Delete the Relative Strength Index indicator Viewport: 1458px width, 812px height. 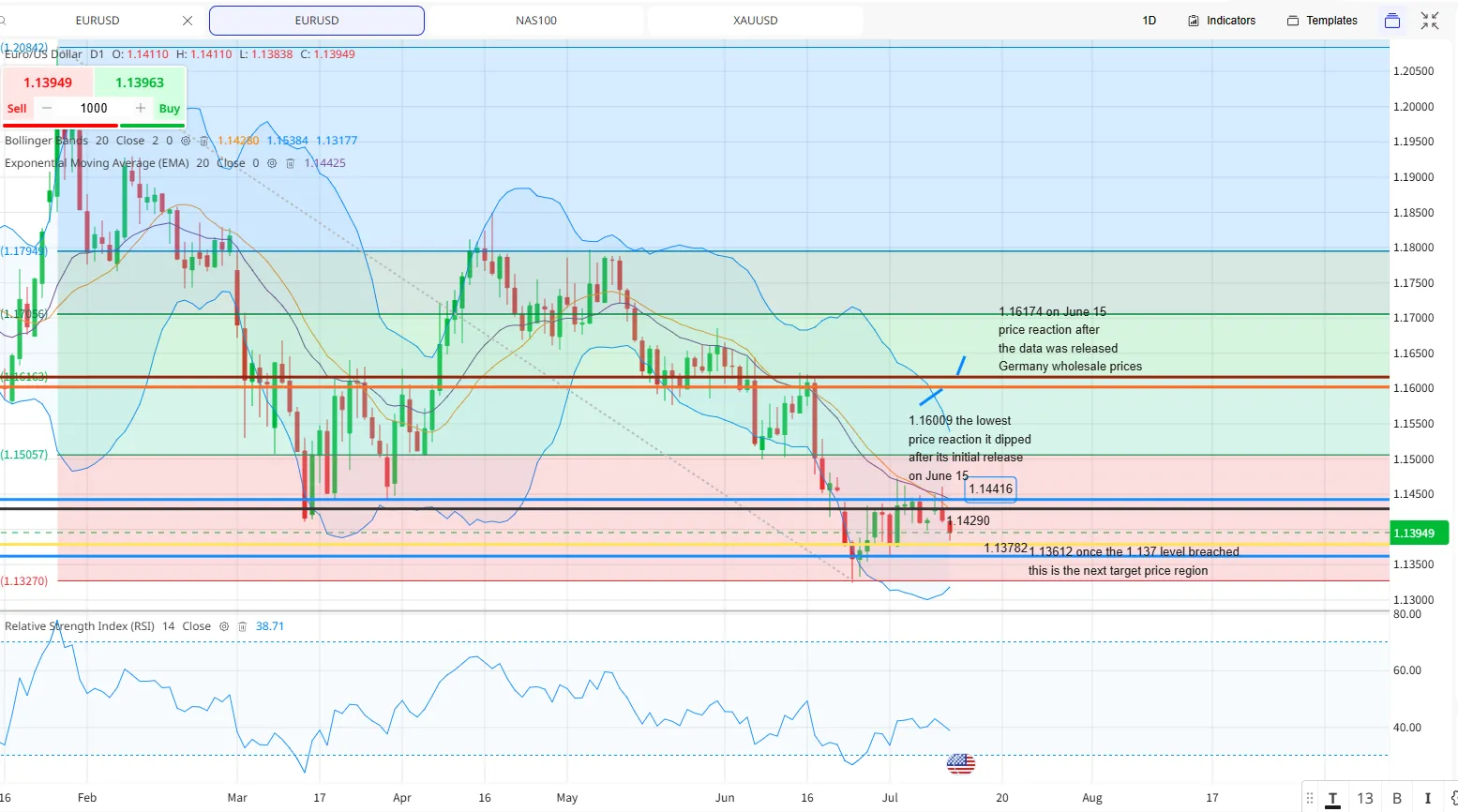point(242,626)
